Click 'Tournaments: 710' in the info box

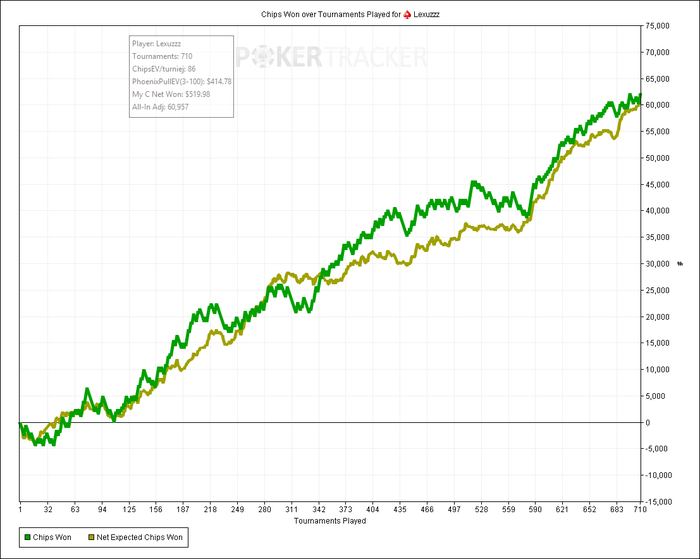point(162,56)
